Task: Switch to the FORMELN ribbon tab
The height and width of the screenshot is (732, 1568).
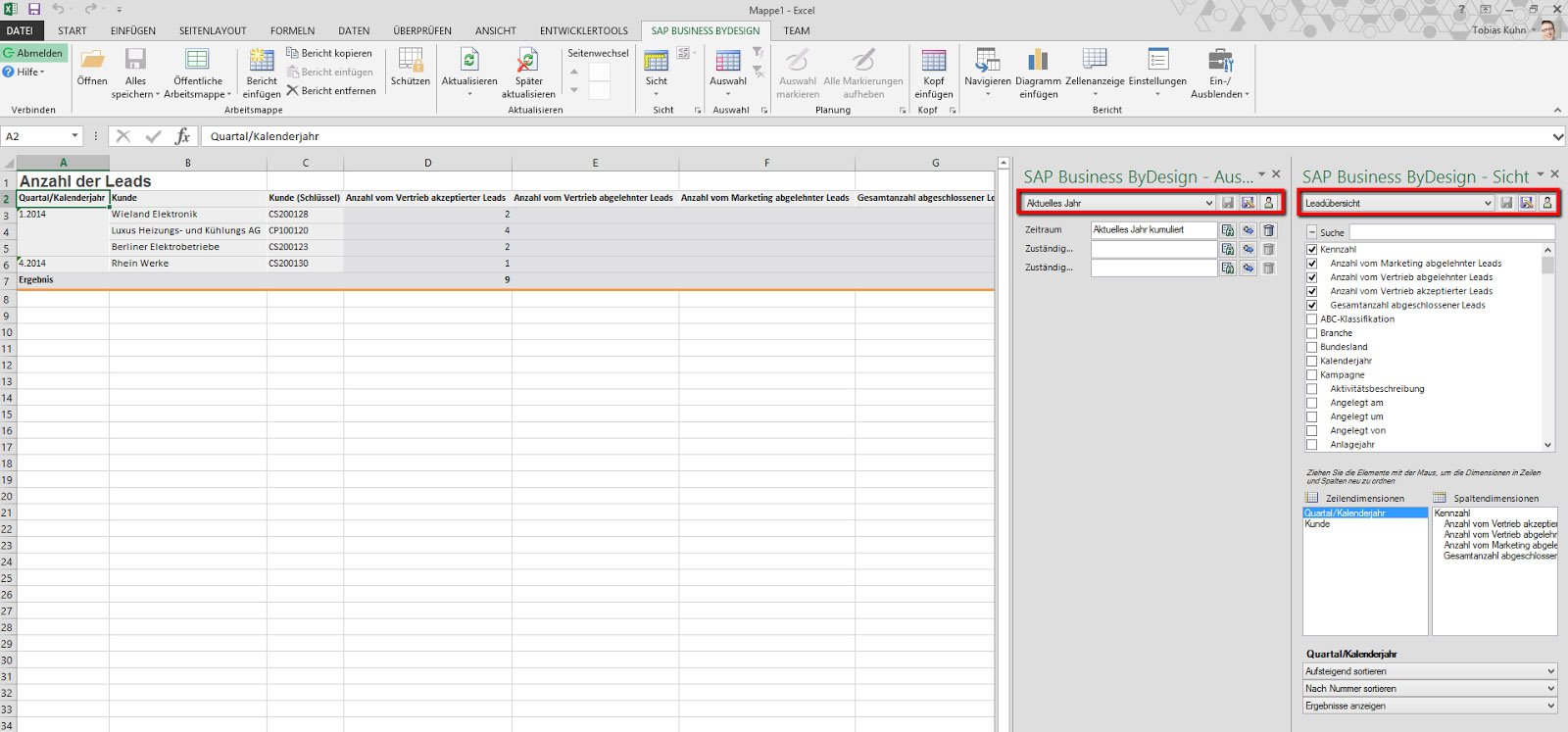Action: pyautogui.click(x=292, y=30)
